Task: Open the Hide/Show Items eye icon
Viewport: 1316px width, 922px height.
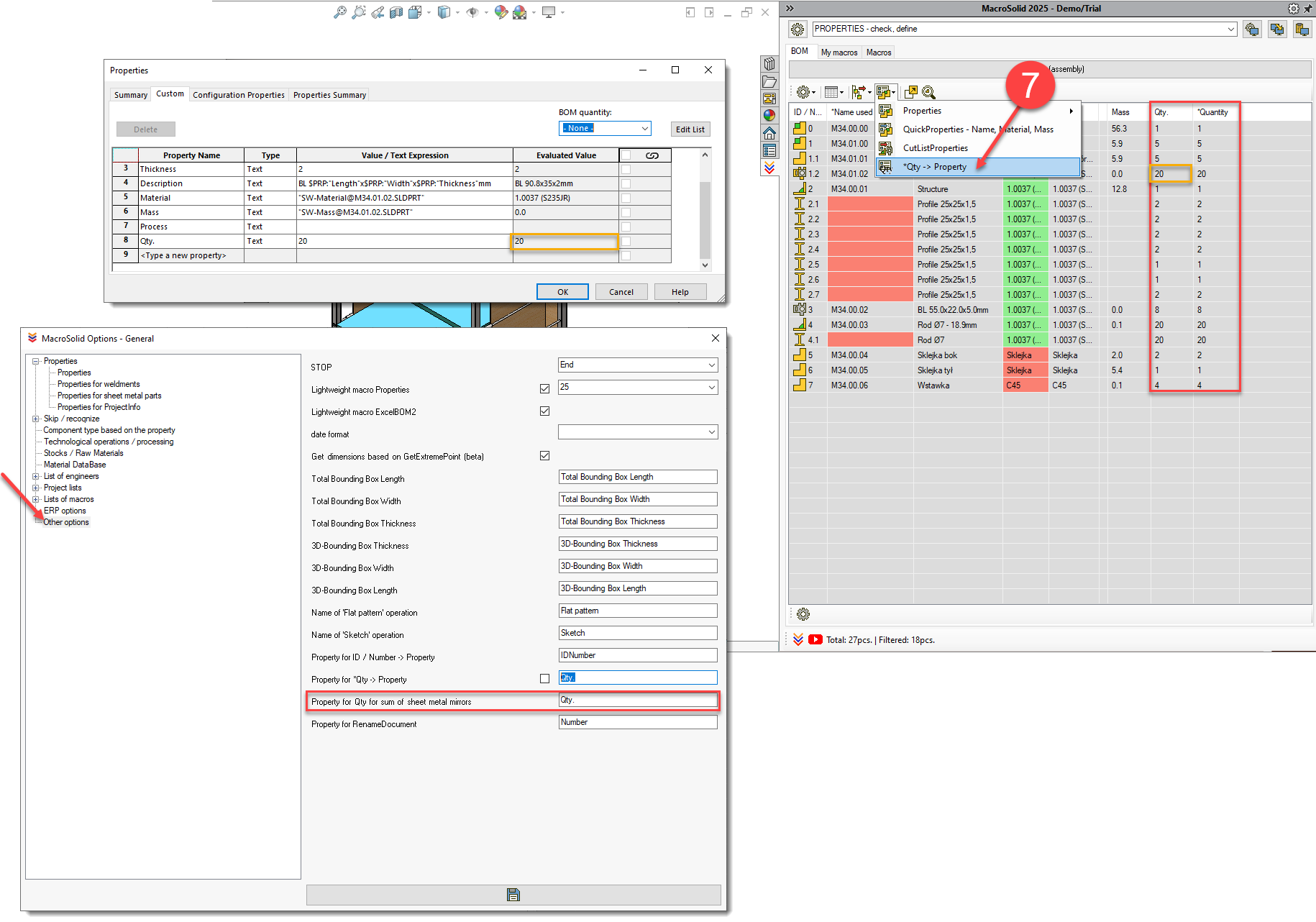Action: [x=472, y=12]
